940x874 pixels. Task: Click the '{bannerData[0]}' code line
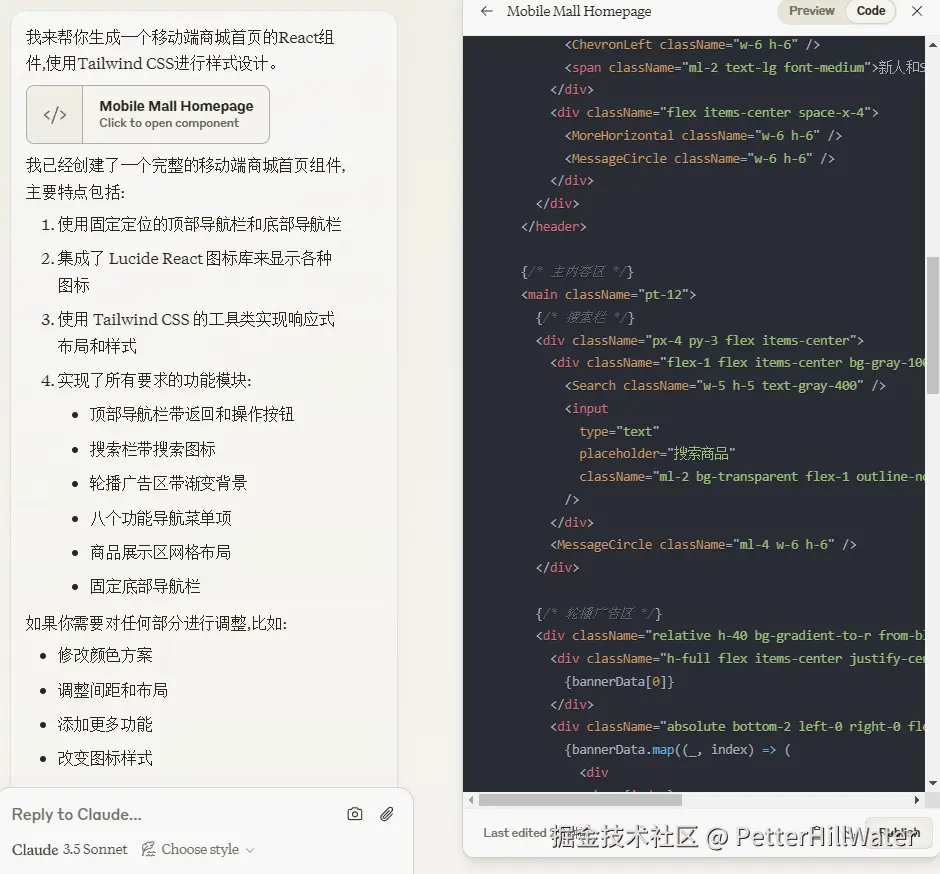coord(619,682)
